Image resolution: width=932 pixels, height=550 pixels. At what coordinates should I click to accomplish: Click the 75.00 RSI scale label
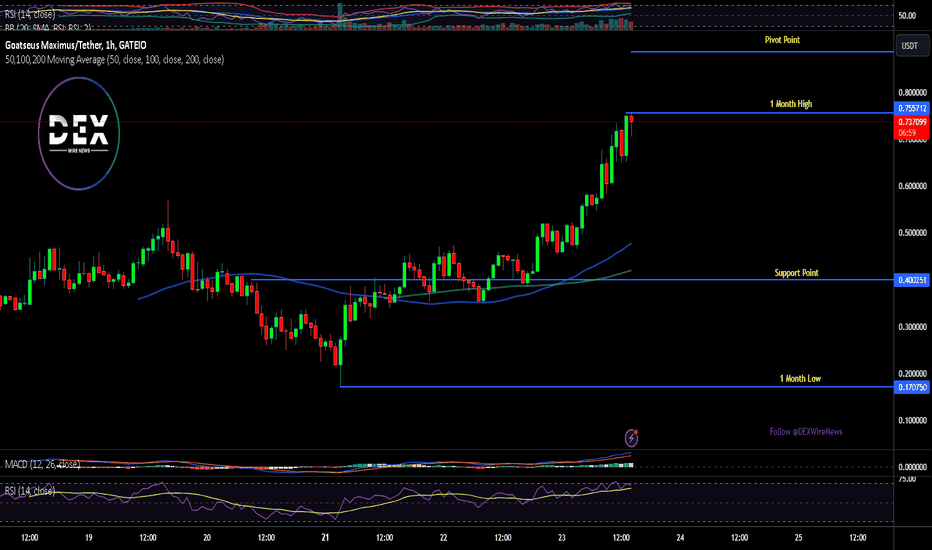907,478
